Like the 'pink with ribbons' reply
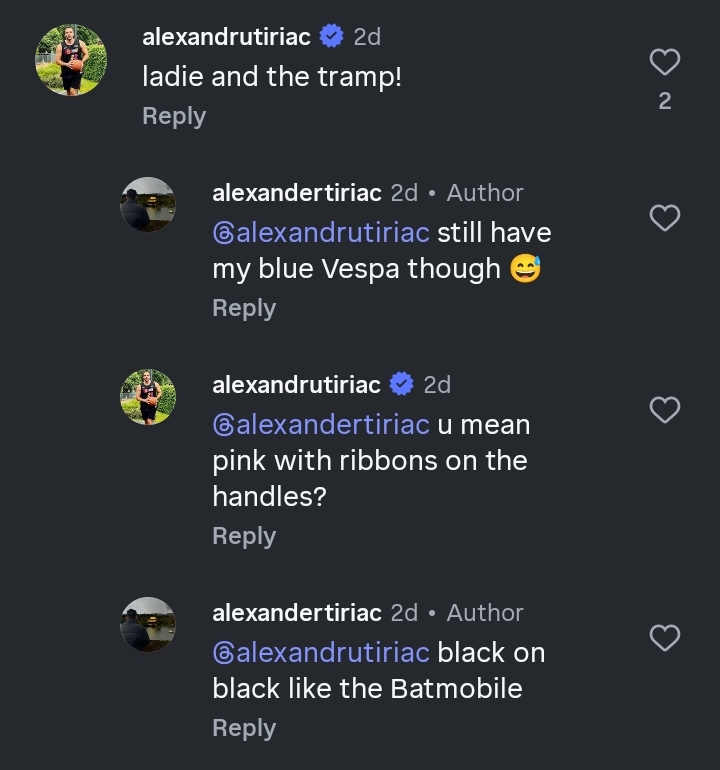Image resolution: width=720 pixels, height=770 pixels. [x=665, y=410]
